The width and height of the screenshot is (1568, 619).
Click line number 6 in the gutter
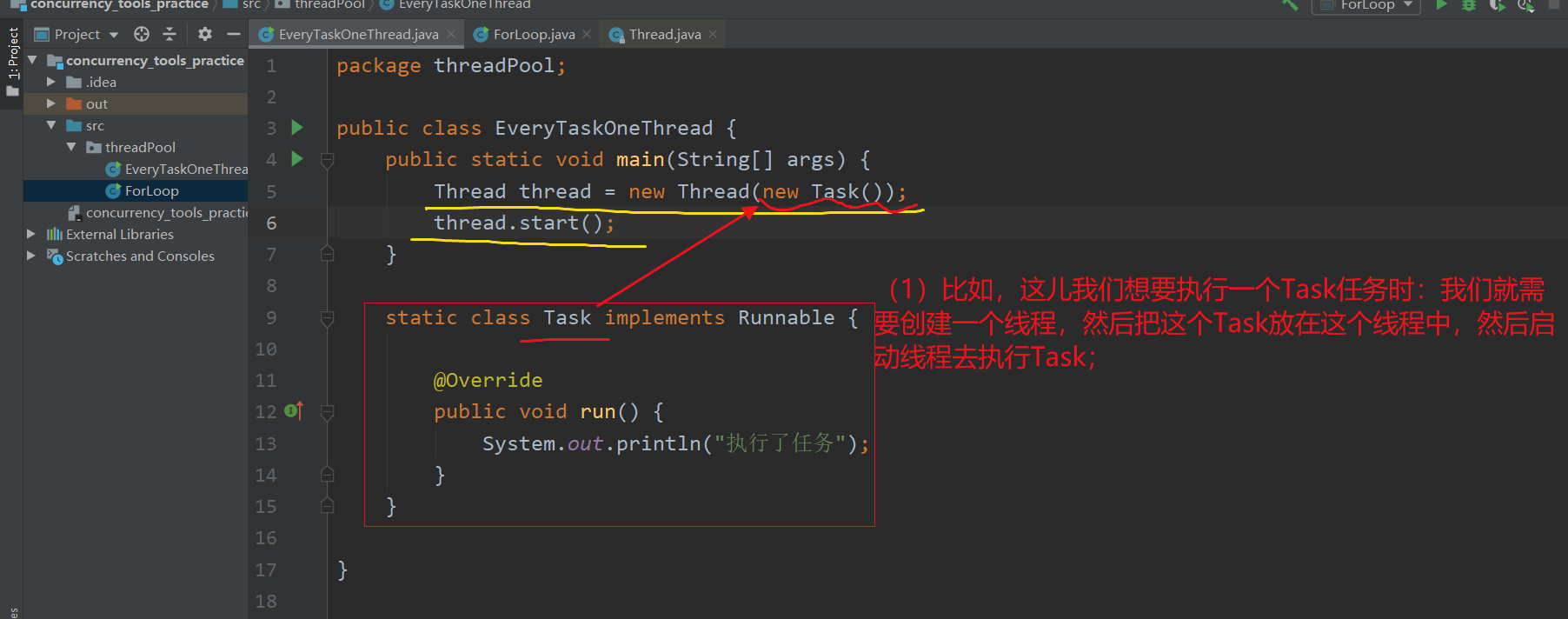(271, 223)
